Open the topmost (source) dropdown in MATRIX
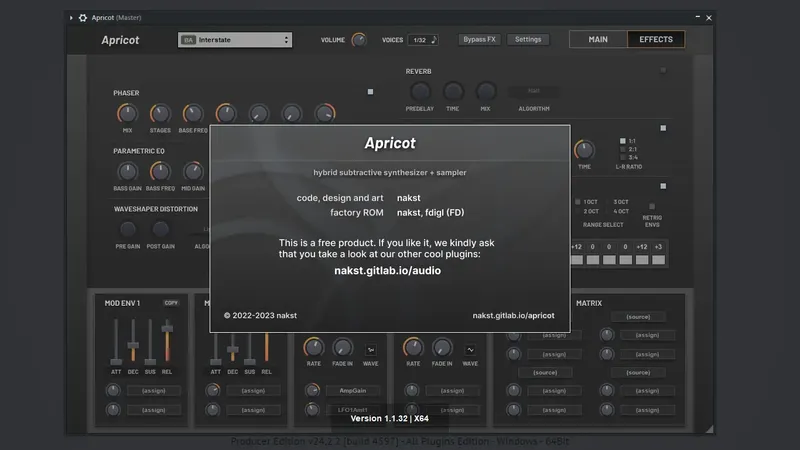The height and width of the screenshot is (450, 800). click(x=638, y=317)
